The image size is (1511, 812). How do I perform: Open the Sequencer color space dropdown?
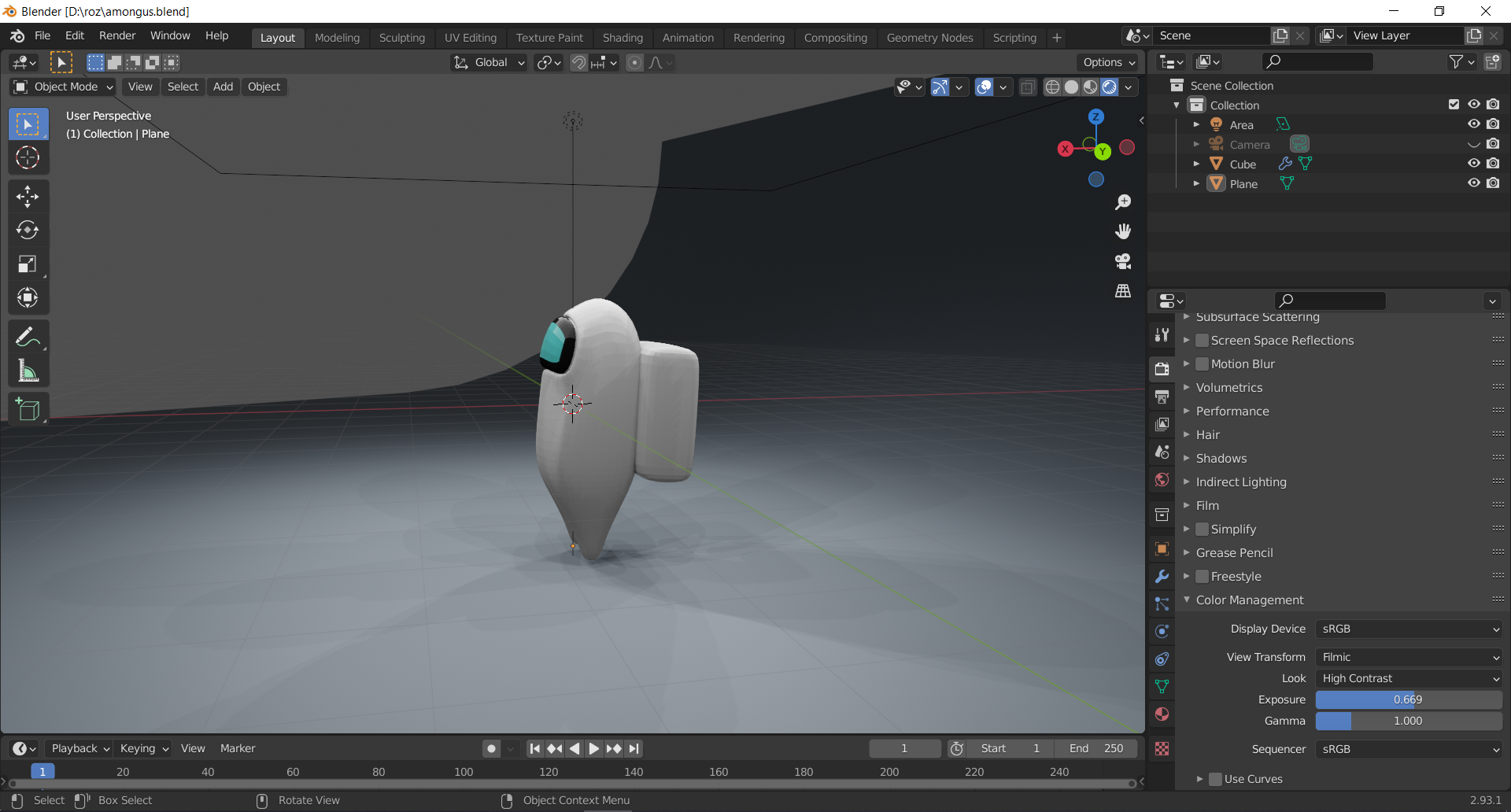point(1409,749)
